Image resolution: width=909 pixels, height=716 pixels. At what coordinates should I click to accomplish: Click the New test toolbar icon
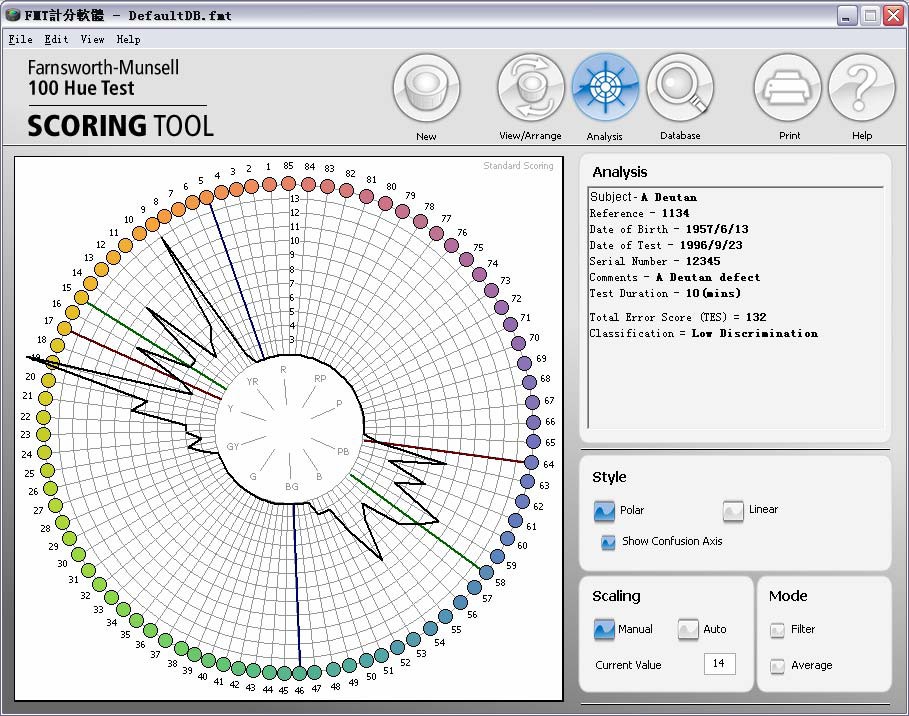click(x=426, y=89)
